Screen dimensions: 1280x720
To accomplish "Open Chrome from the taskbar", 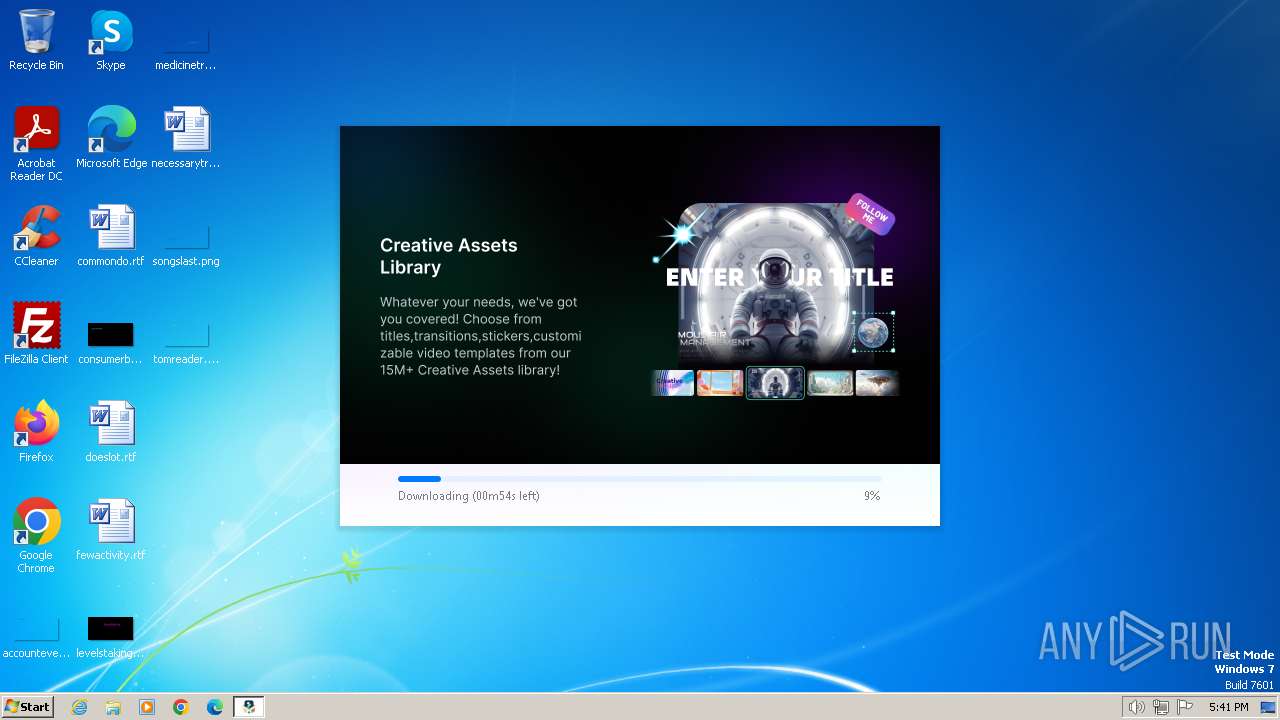I will coord(181,707).
